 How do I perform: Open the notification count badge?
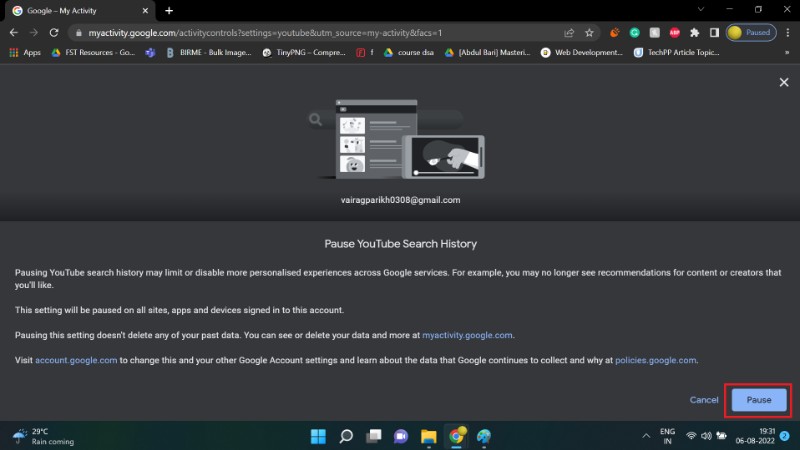point(785,436)
